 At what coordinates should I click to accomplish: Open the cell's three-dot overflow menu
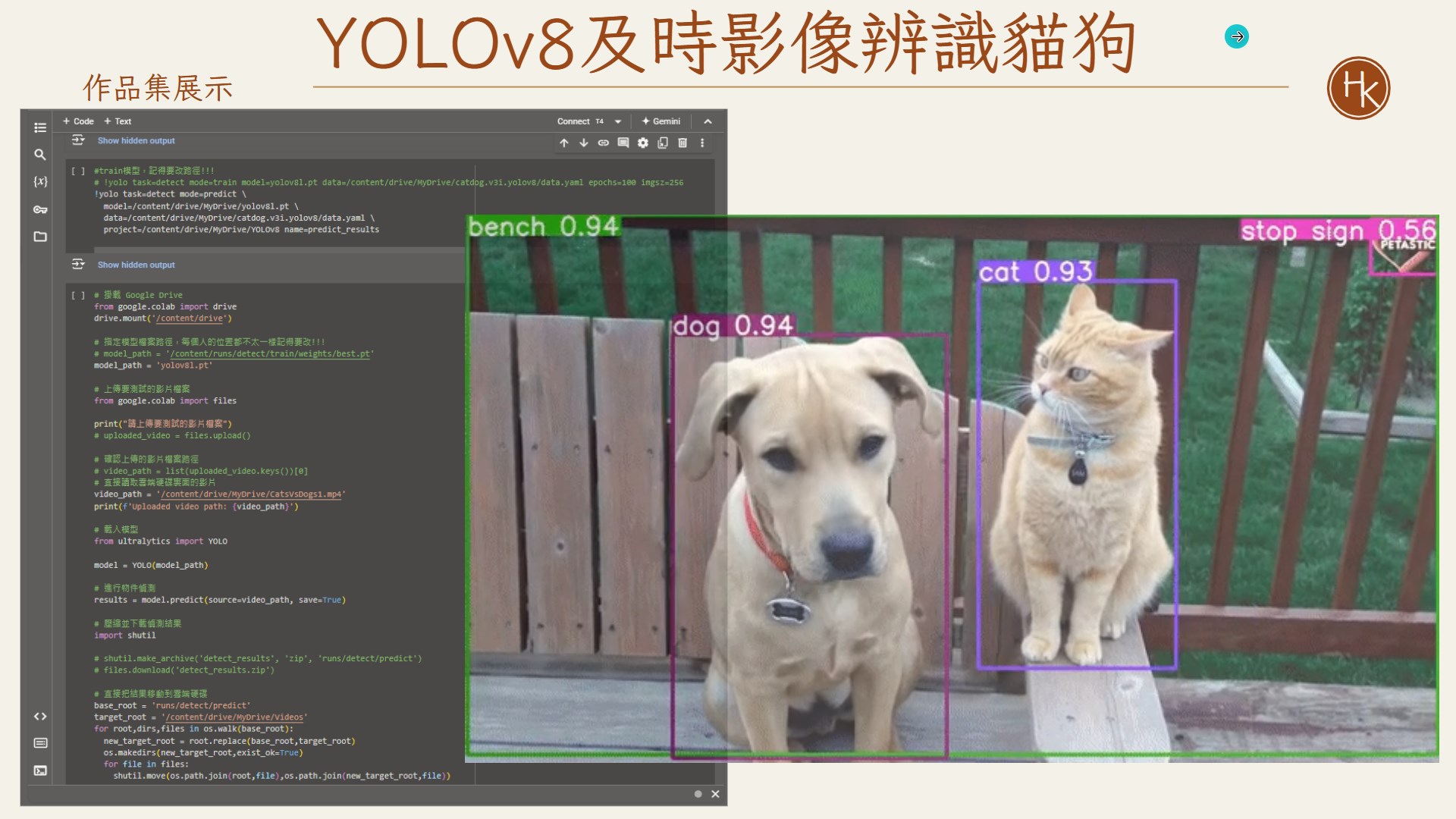pos(701,142)
